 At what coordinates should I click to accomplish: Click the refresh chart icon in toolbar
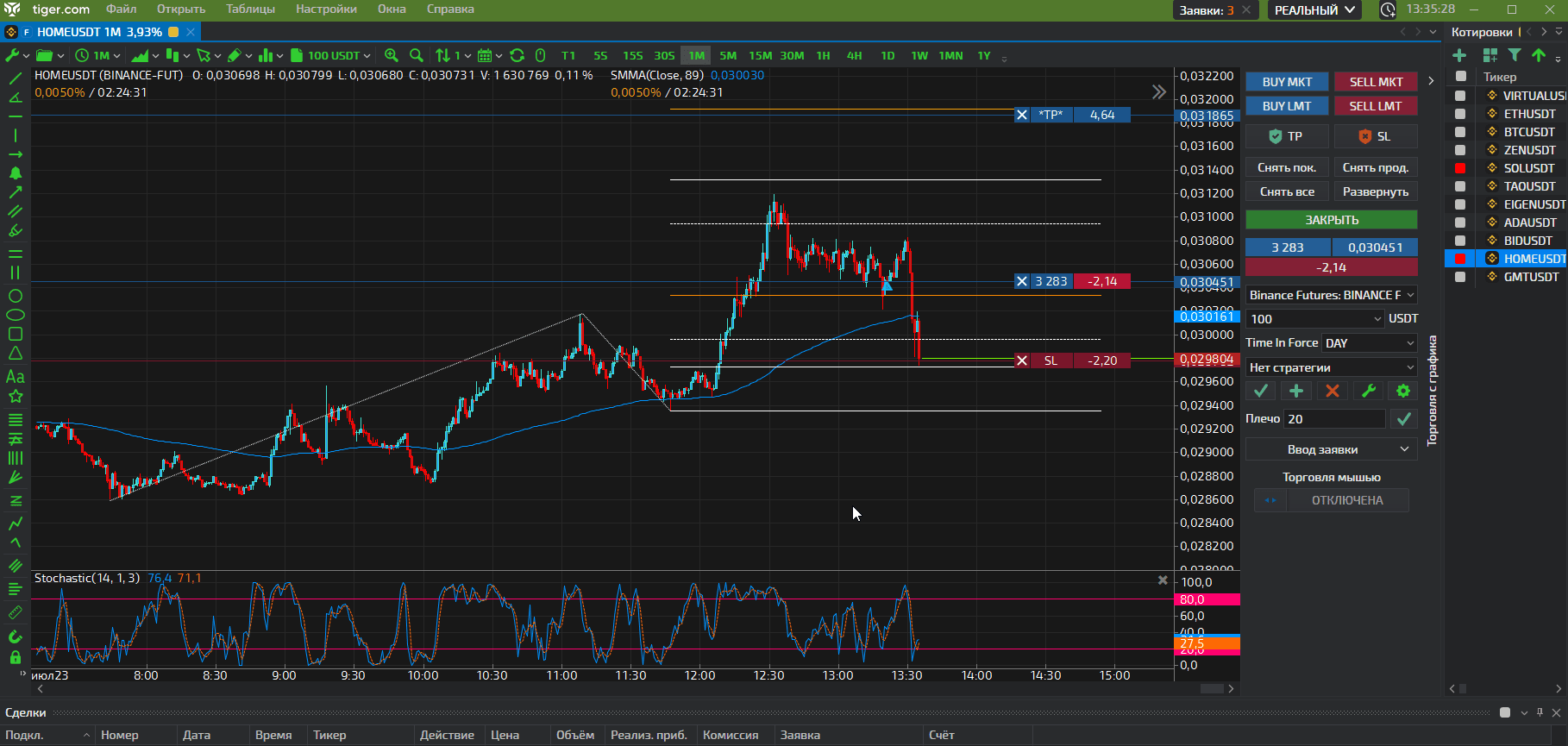517,55
